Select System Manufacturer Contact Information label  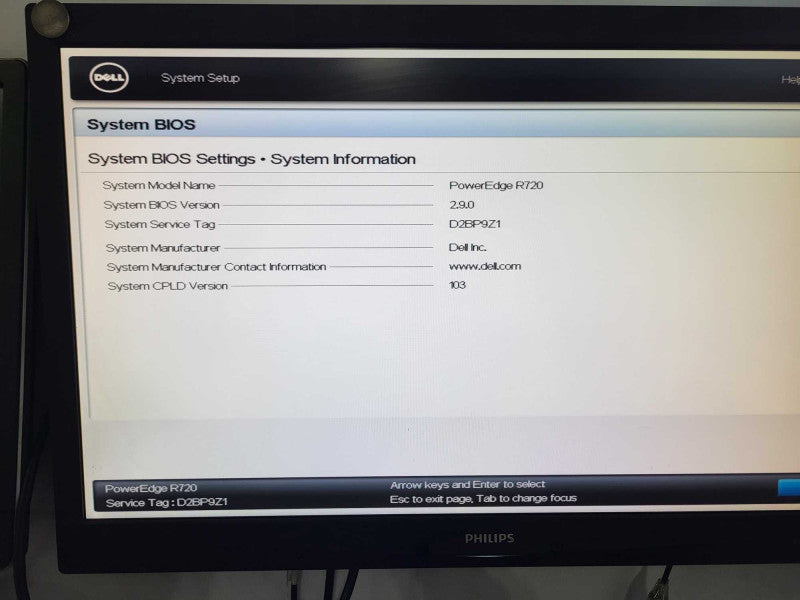(216, 267)
